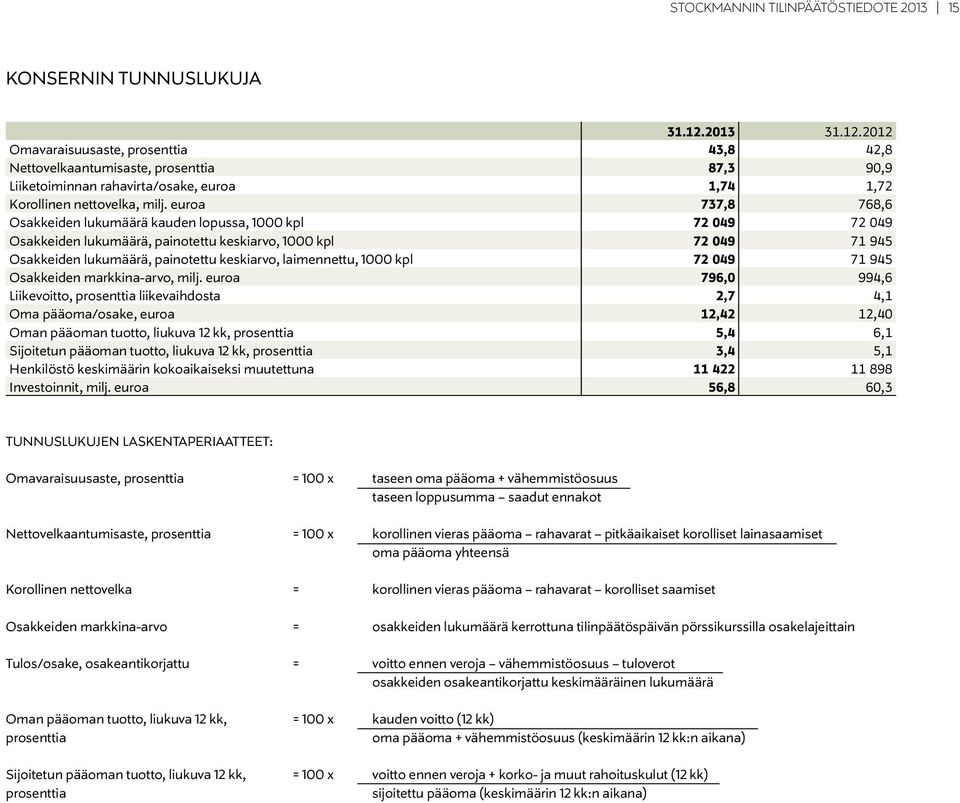Select definition label 'Omavaraisuusaste, prosenttia' below the table
Image resolution: width=960 pixels, height=803 pixels.
tap(94, 479)
